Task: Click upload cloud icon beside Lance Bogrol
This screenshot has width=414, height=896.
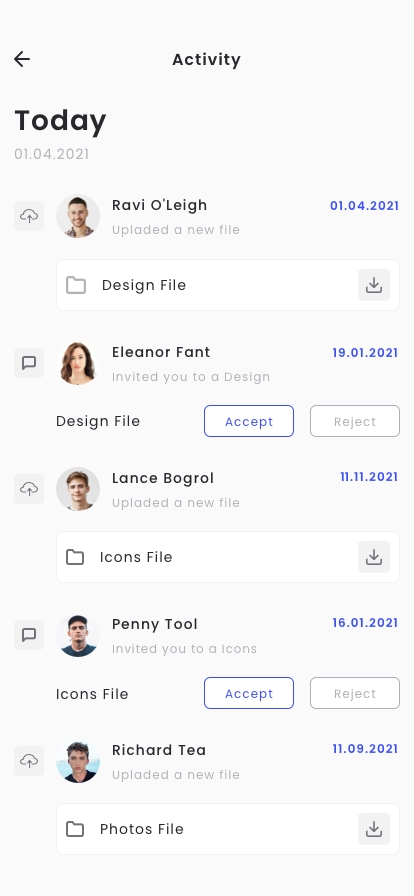Action: click(x=29, y=489)
